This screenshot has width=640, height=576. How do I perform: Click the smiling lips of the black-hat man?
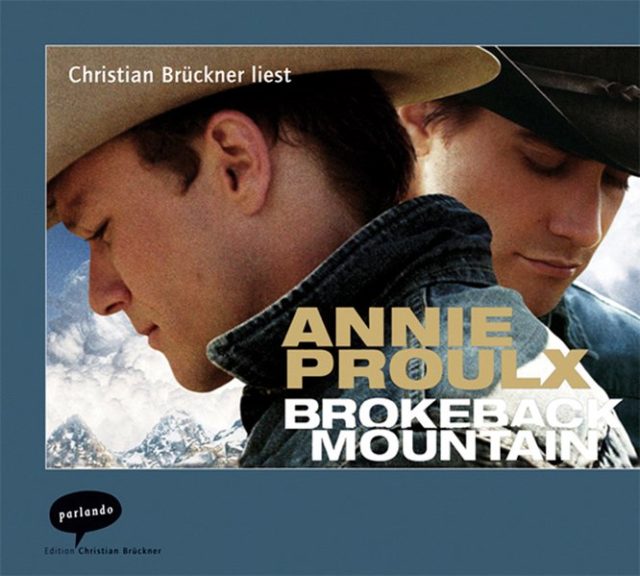(x=545, y=262)
